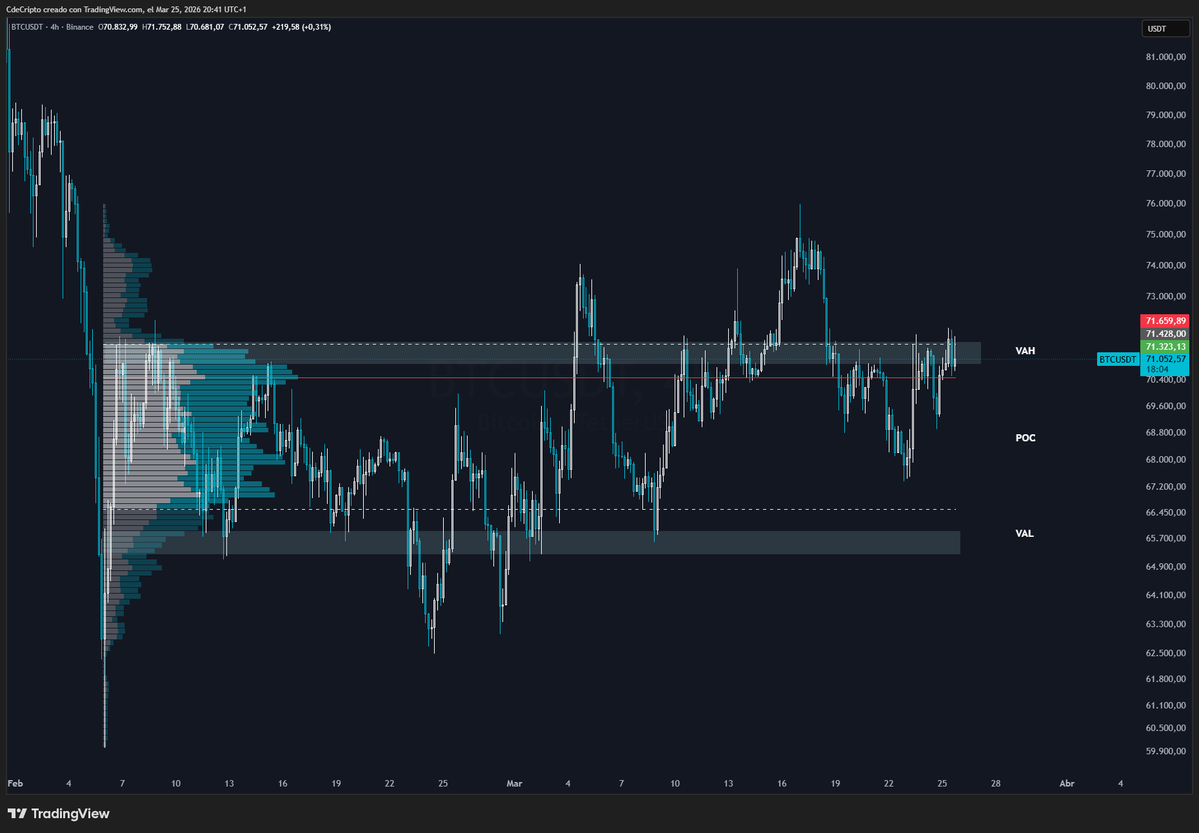Image resolution: width=1199 pixels, height=833 pixels.
Task: Click the 61.800,00 price axis label
Action: click(1165, 678)
